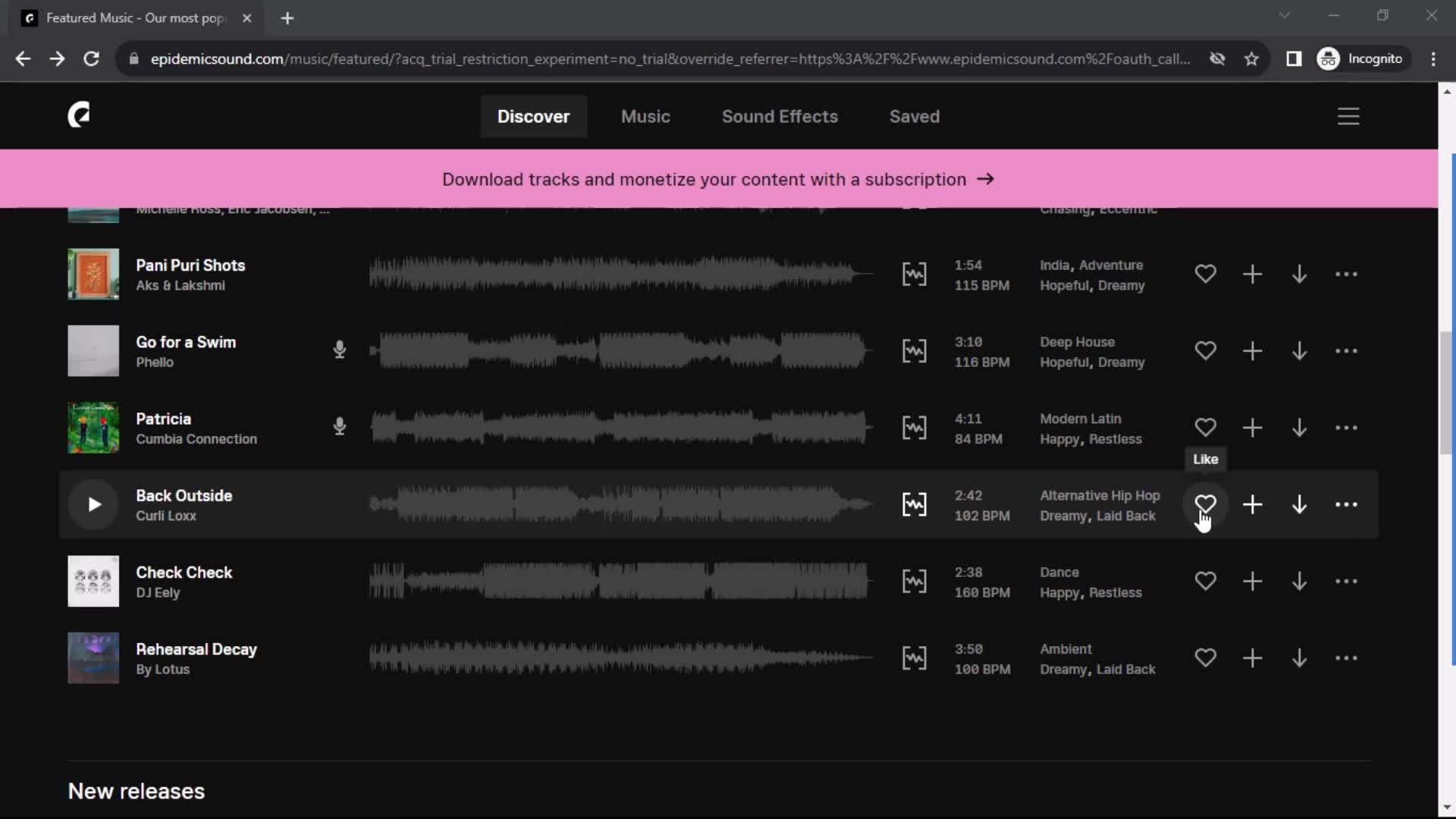Like the Check Check track
The height and width of the screenshot is (819, 1456).
pos(1205,581)
